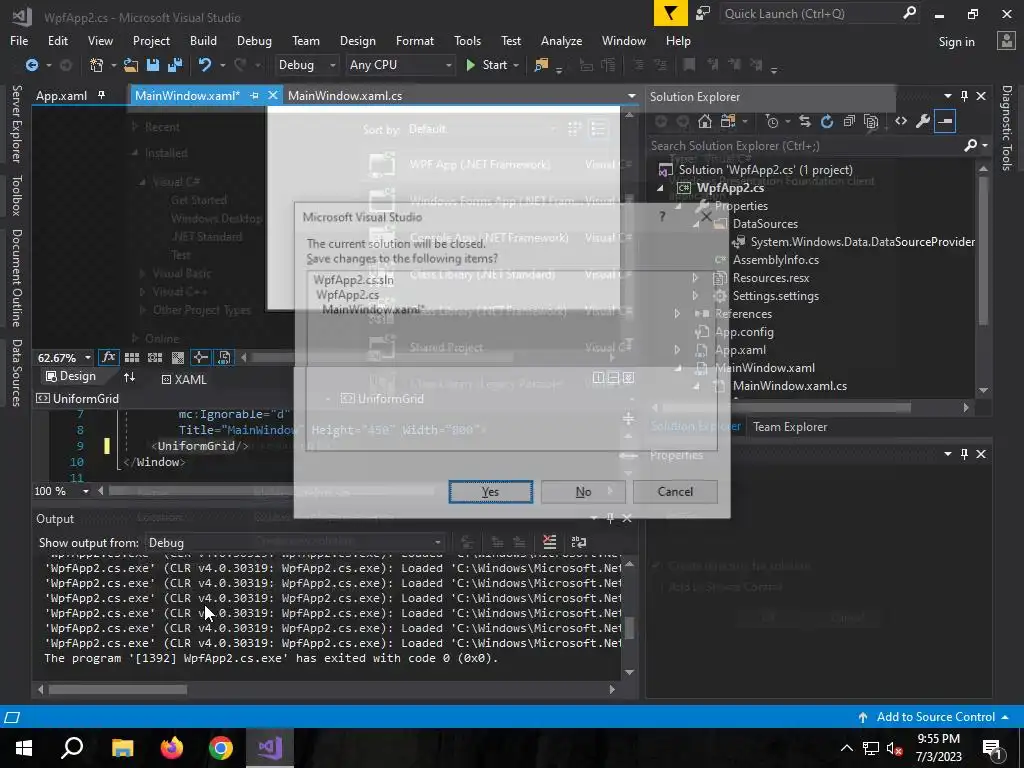Refresh the Solution Explorer
Image resolution: width=1024 pixels, height=768 pixels.
(827, 121)
